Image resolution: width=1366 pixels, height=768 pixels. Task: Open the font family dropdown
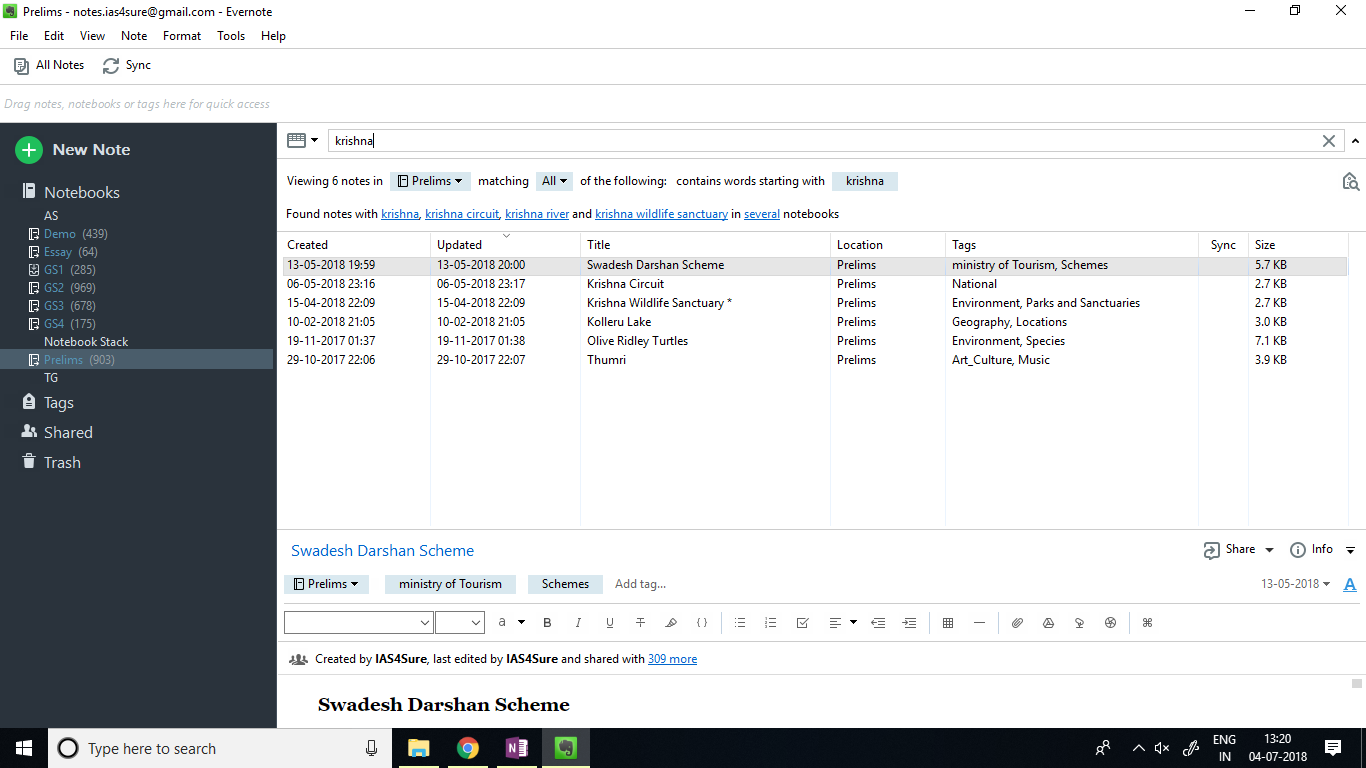coord(358,623)
